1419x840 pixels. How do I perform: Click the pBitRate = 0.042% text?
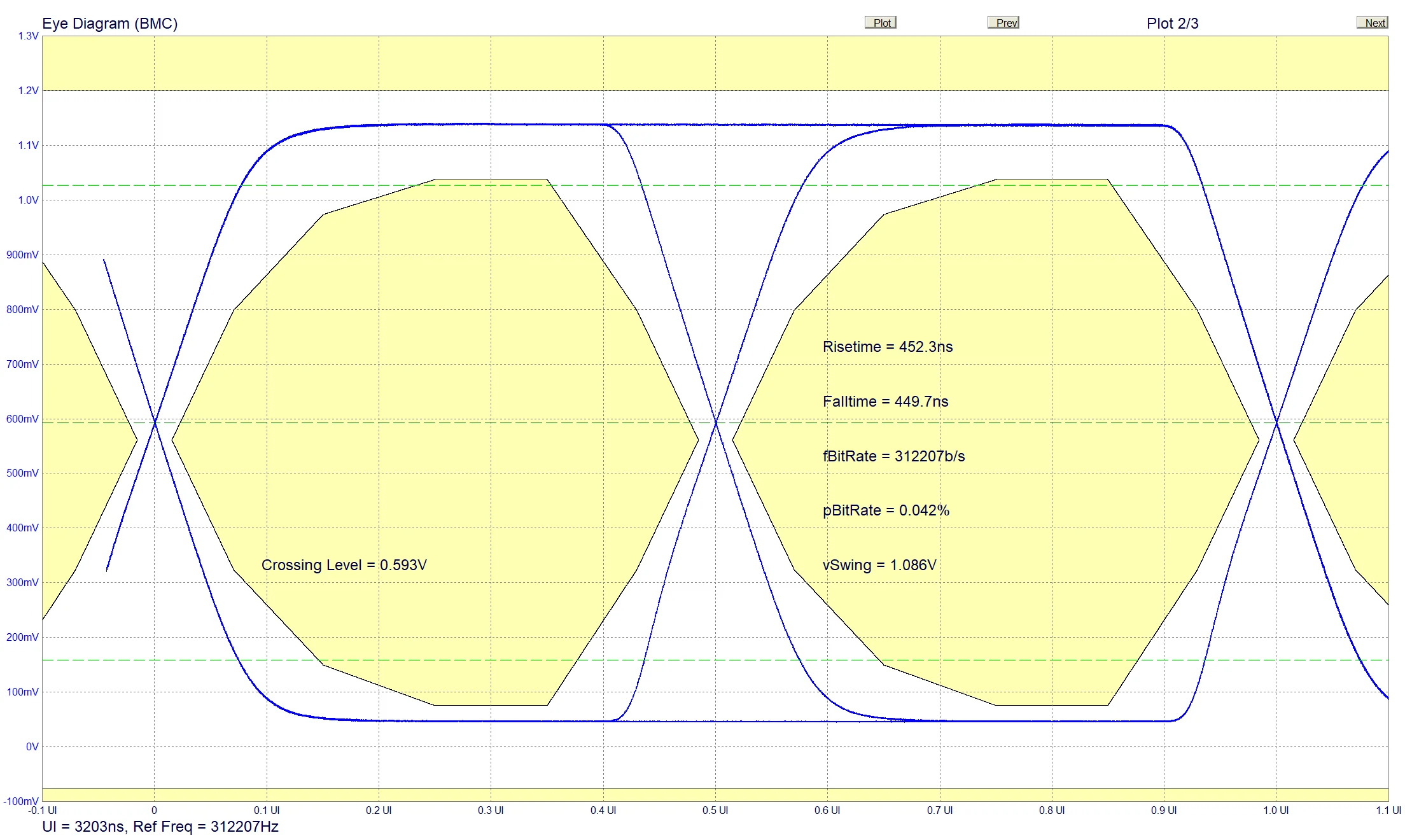click(x=886, y=510)
